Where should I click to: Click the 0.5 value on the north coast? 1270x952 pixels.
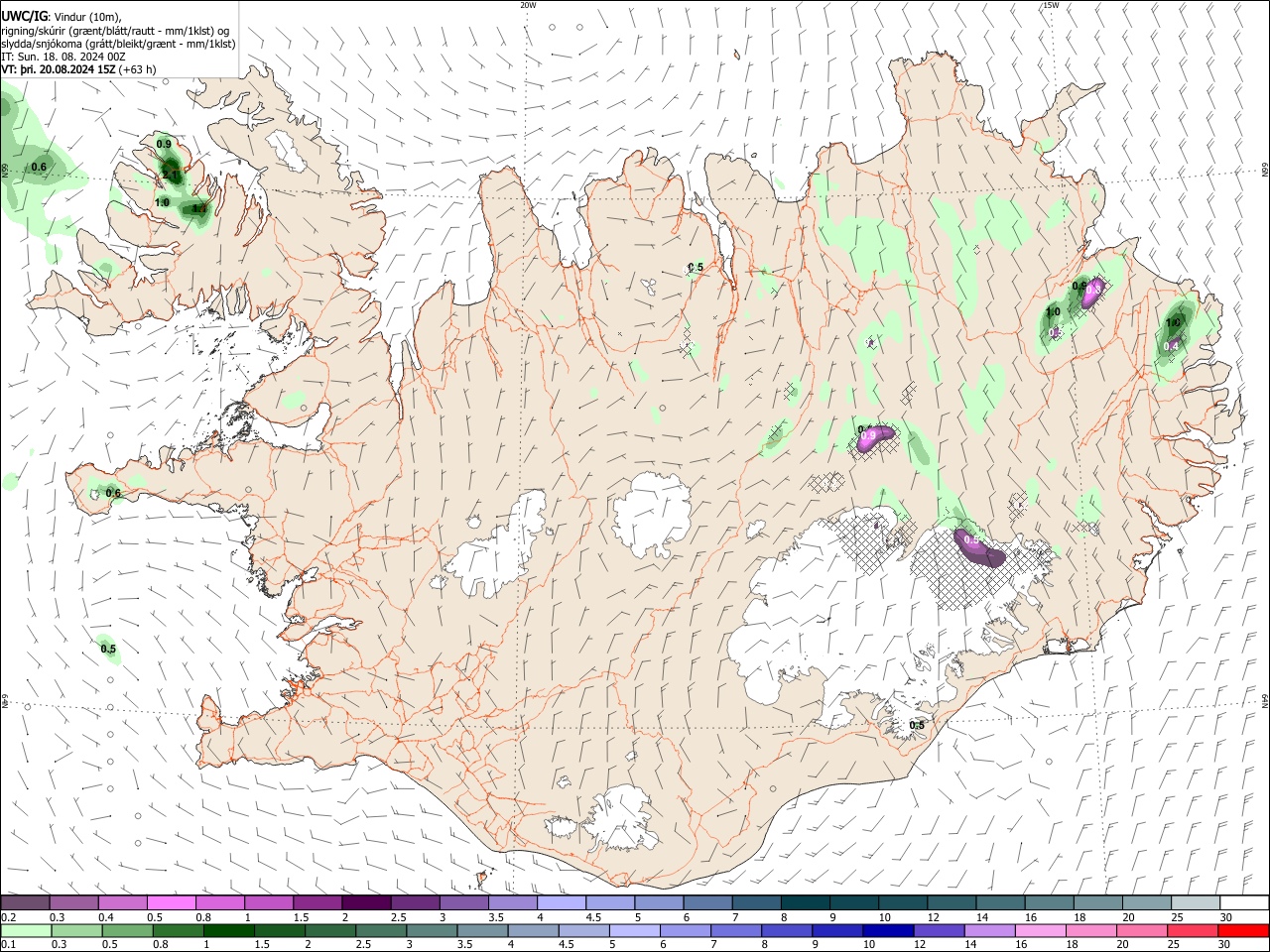pos(696,267)
